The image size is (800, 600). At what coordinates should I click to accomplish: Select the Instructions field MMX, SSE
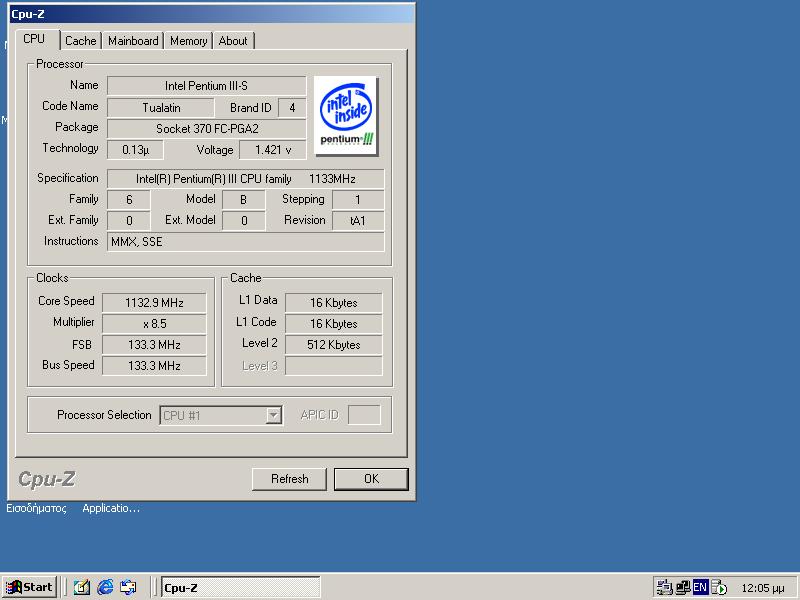pos(245,241)
